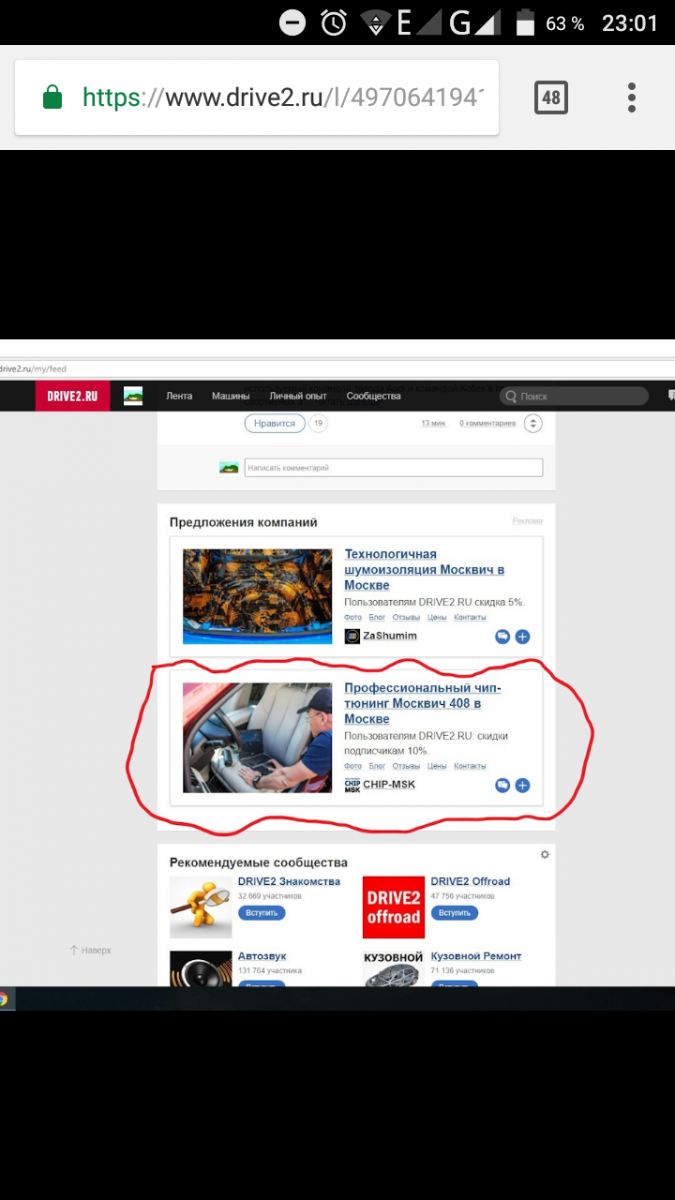This screenshot has height=1200, width=675.
Task: Tap the drive2.ru URL in the address bar
Action: 283,98
